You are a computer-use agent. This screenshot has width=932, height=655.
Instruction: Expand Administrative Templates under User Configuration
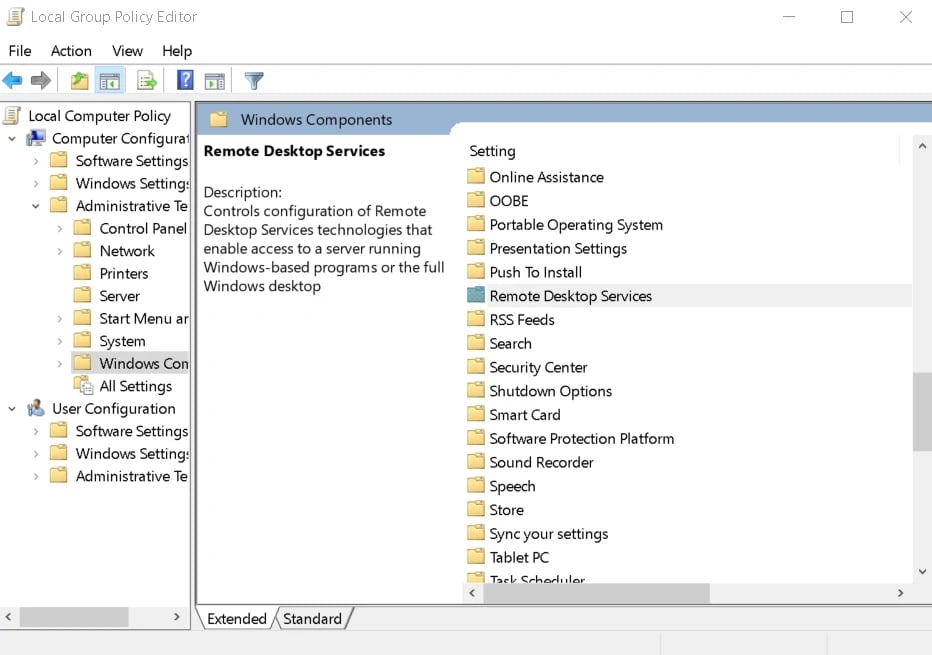[36, 477]
